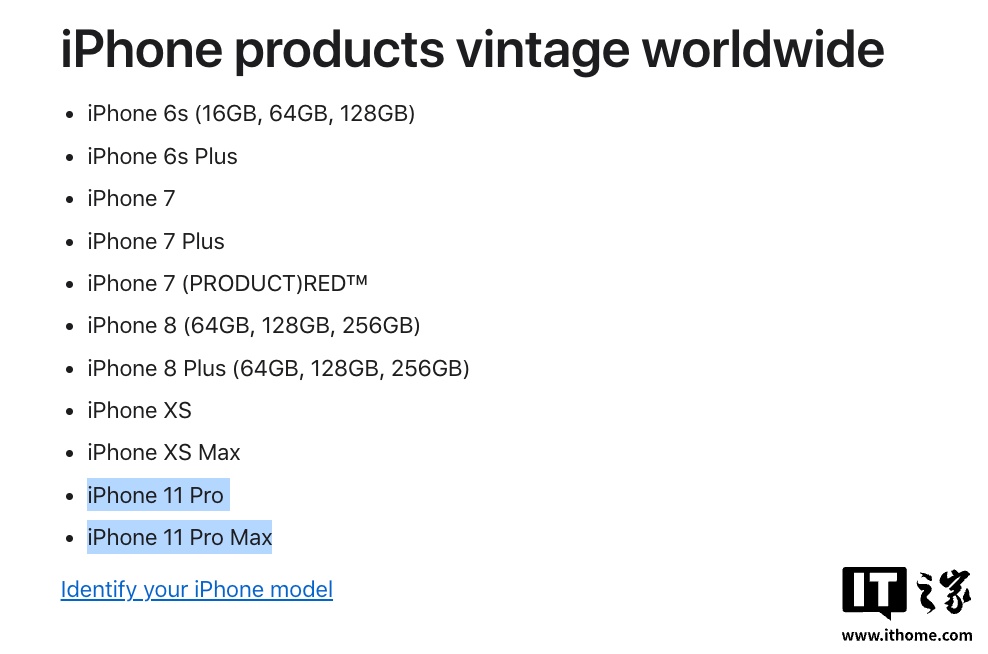Click the iPhone XS Max list item
This screenshot has width=988, height=654.
(164, 453)
